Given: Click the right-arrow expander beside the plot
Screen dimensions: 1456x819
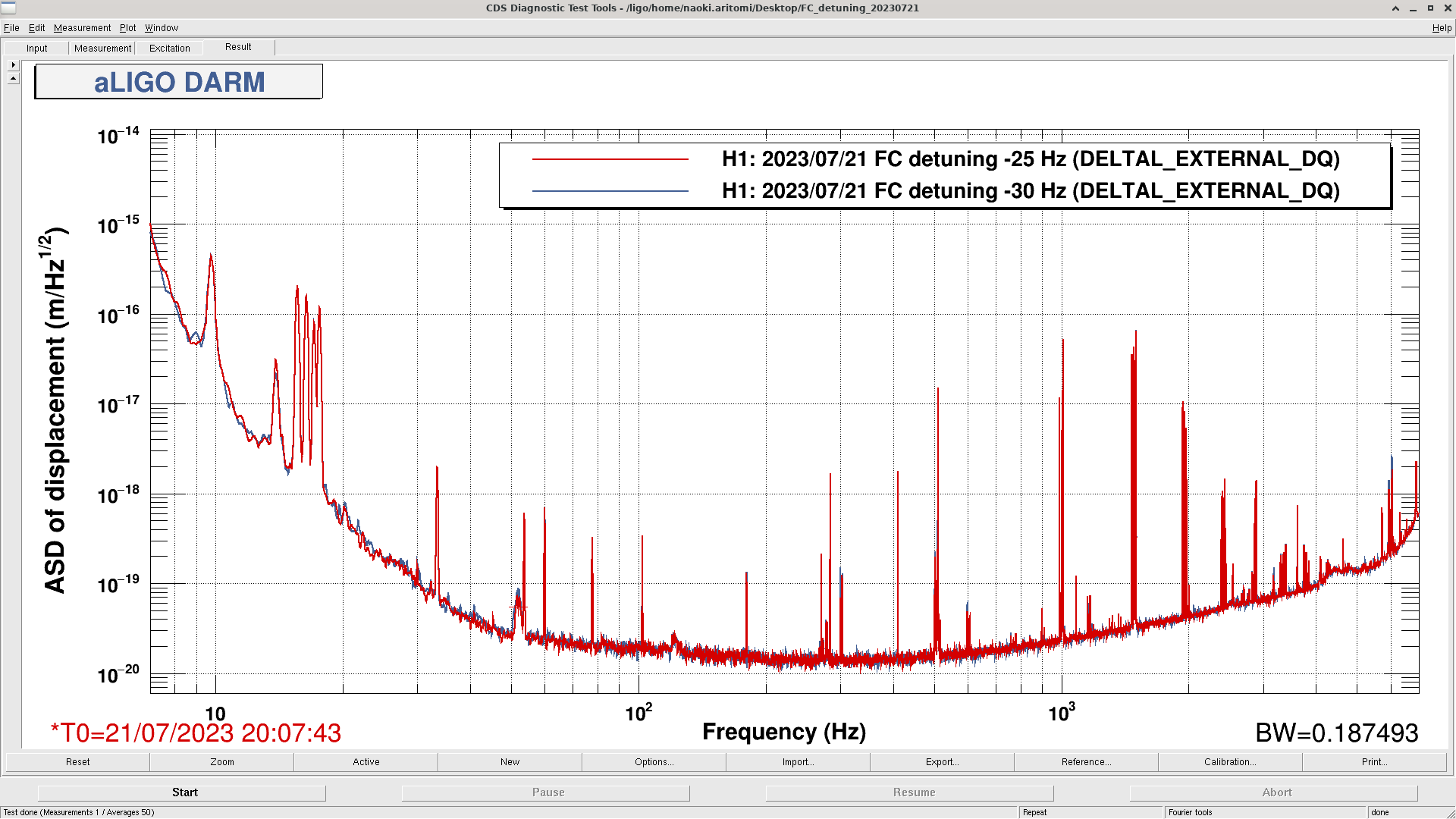Looking at the screenshot, I should pos(13,65).
